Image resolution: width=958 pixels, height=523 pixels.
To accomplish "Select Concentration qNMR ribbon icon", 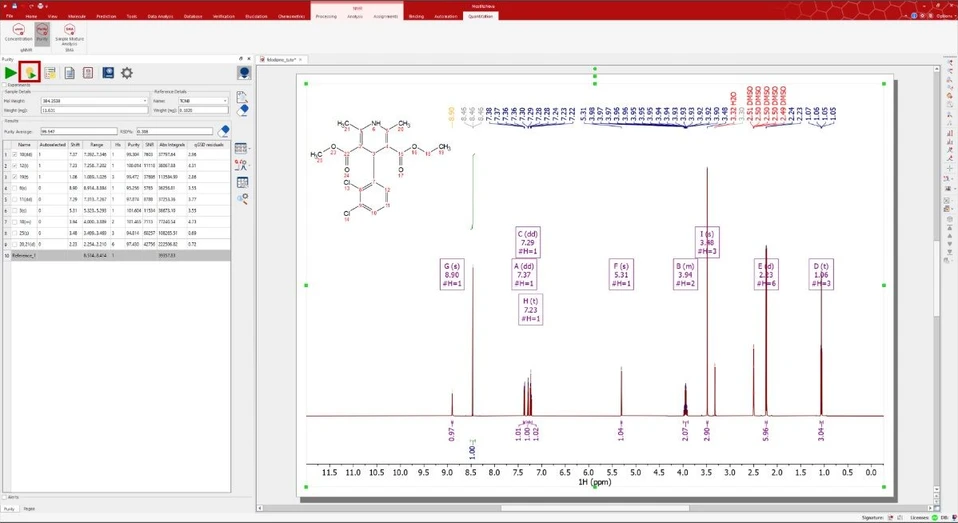I will [18, 33].
